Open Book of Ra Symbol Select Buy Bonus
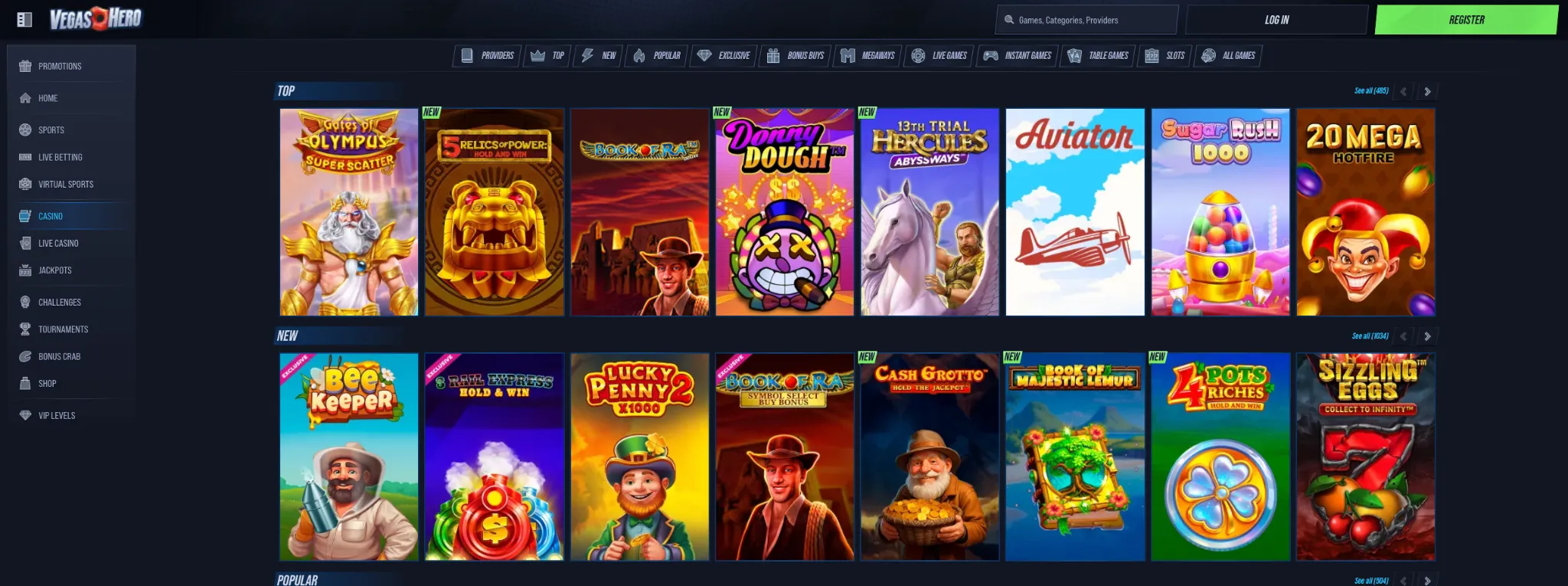The image size is (1568, 586). (785, 457)
